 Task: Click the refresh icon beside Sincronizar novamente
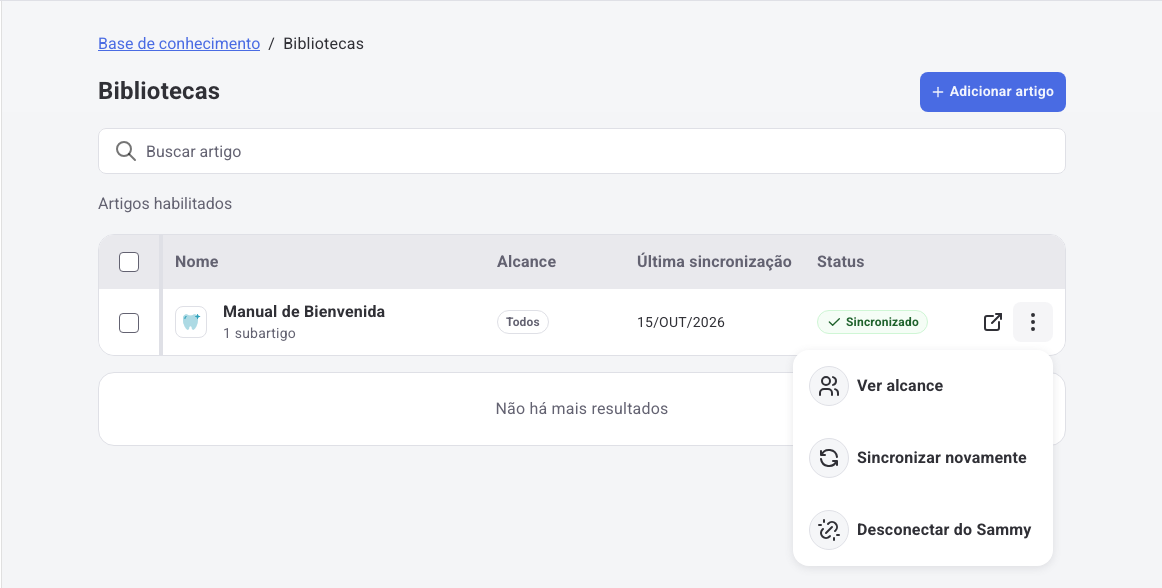pyautogui.click(x=829, y=457)
